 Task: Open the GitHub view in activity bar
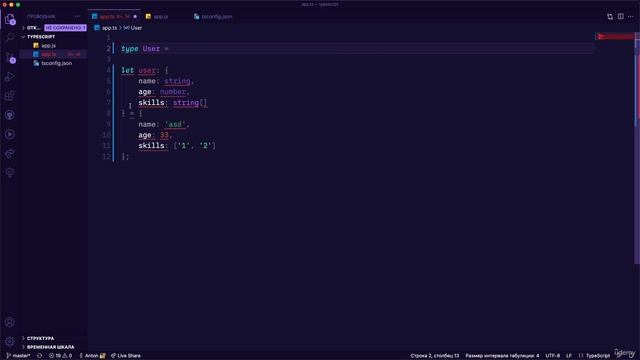(x=10, y=115)
